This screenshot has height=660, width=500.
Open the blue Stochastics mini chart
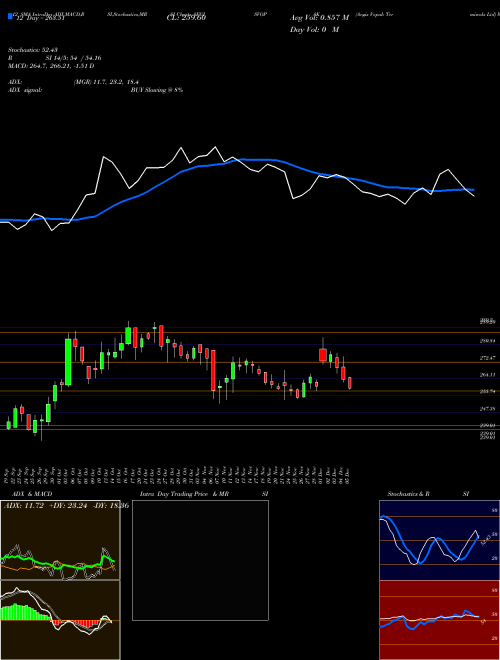point(439,540)
